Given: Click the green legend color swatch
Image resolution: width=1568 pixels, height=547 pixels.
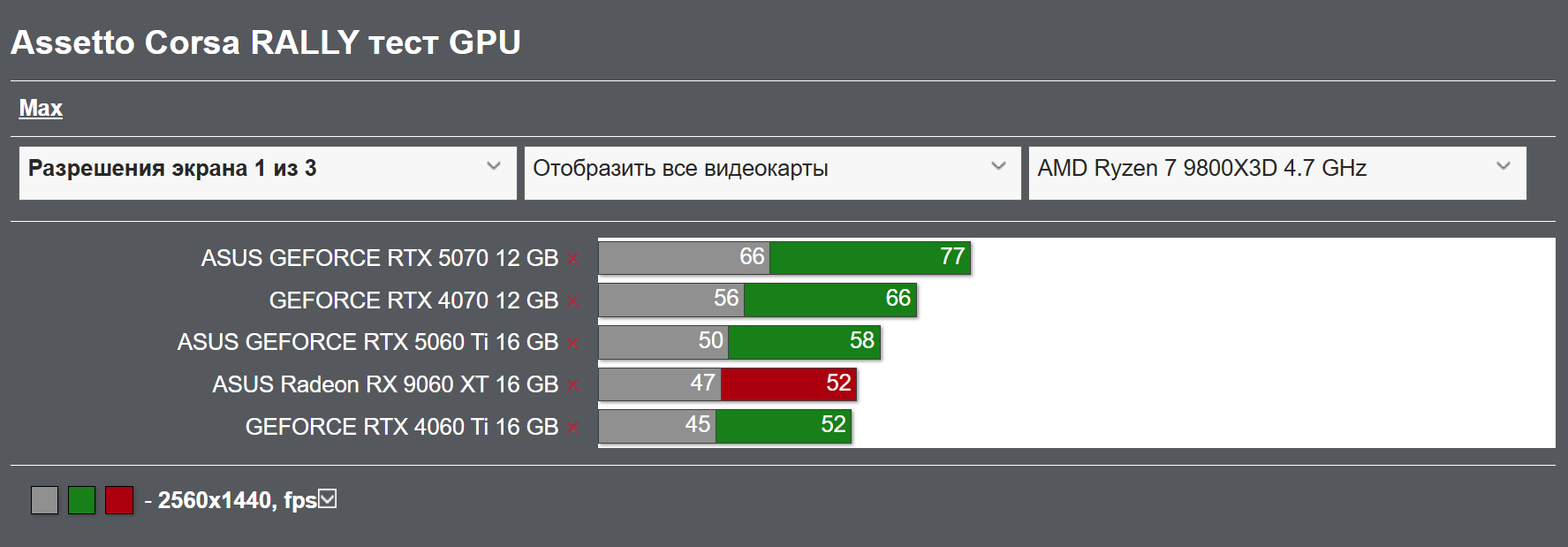Looking at the screenshot, I should [x=82, y=500].
